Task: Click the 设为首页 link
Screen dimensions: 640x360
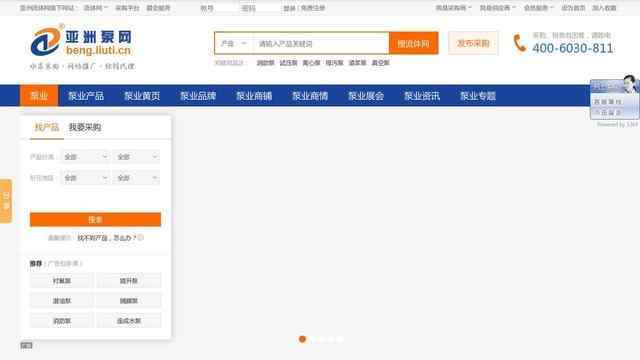Action: (x=573, y=8)
